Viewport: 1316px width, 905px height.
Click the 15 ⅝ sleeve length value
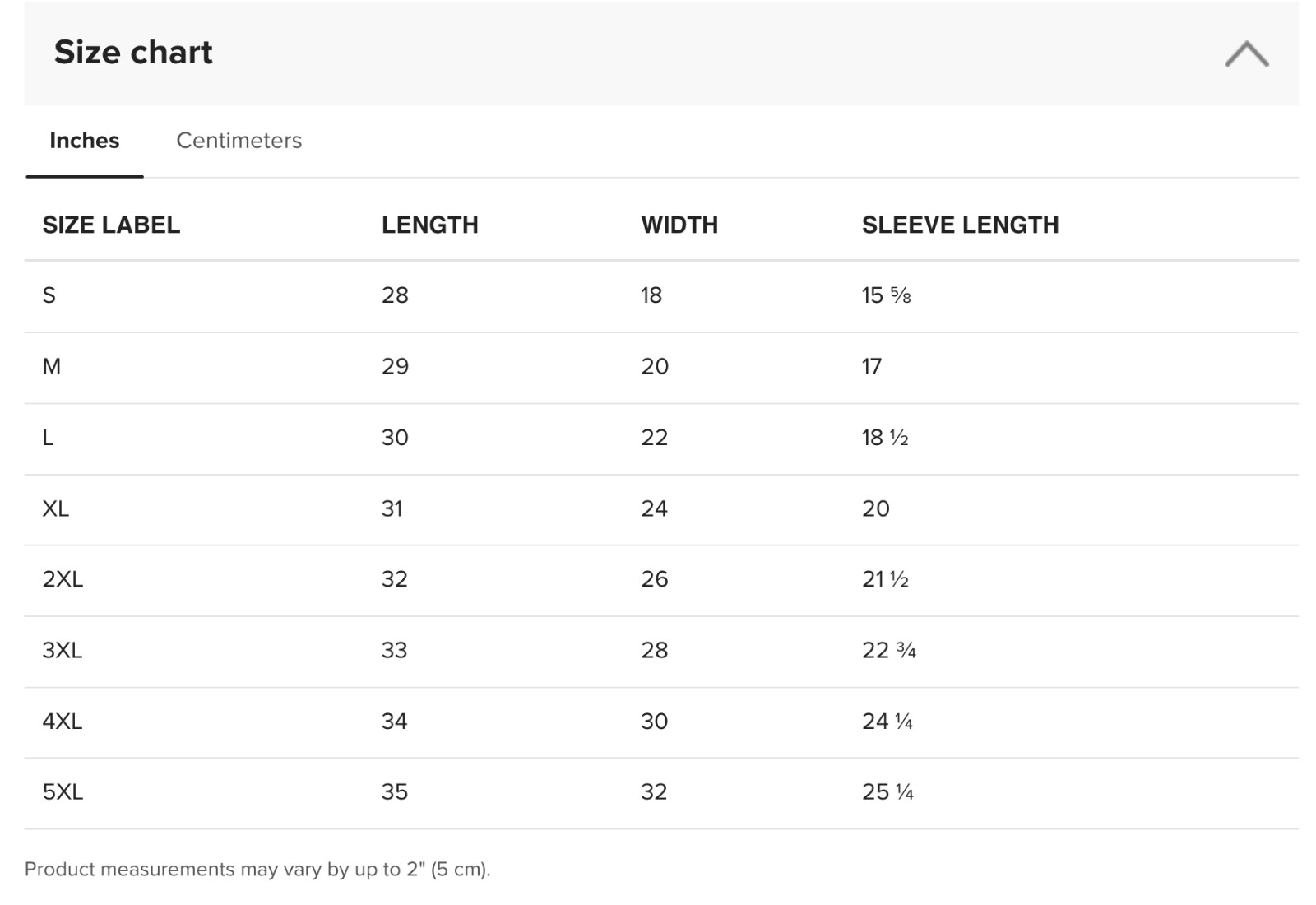click(887, 295)
